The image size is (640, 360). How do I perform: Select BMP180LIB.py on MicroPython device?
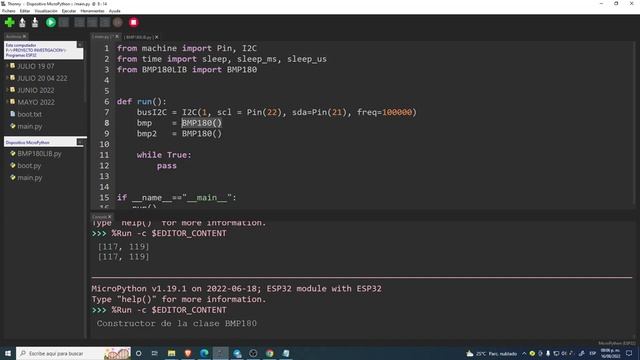(39, 153)
